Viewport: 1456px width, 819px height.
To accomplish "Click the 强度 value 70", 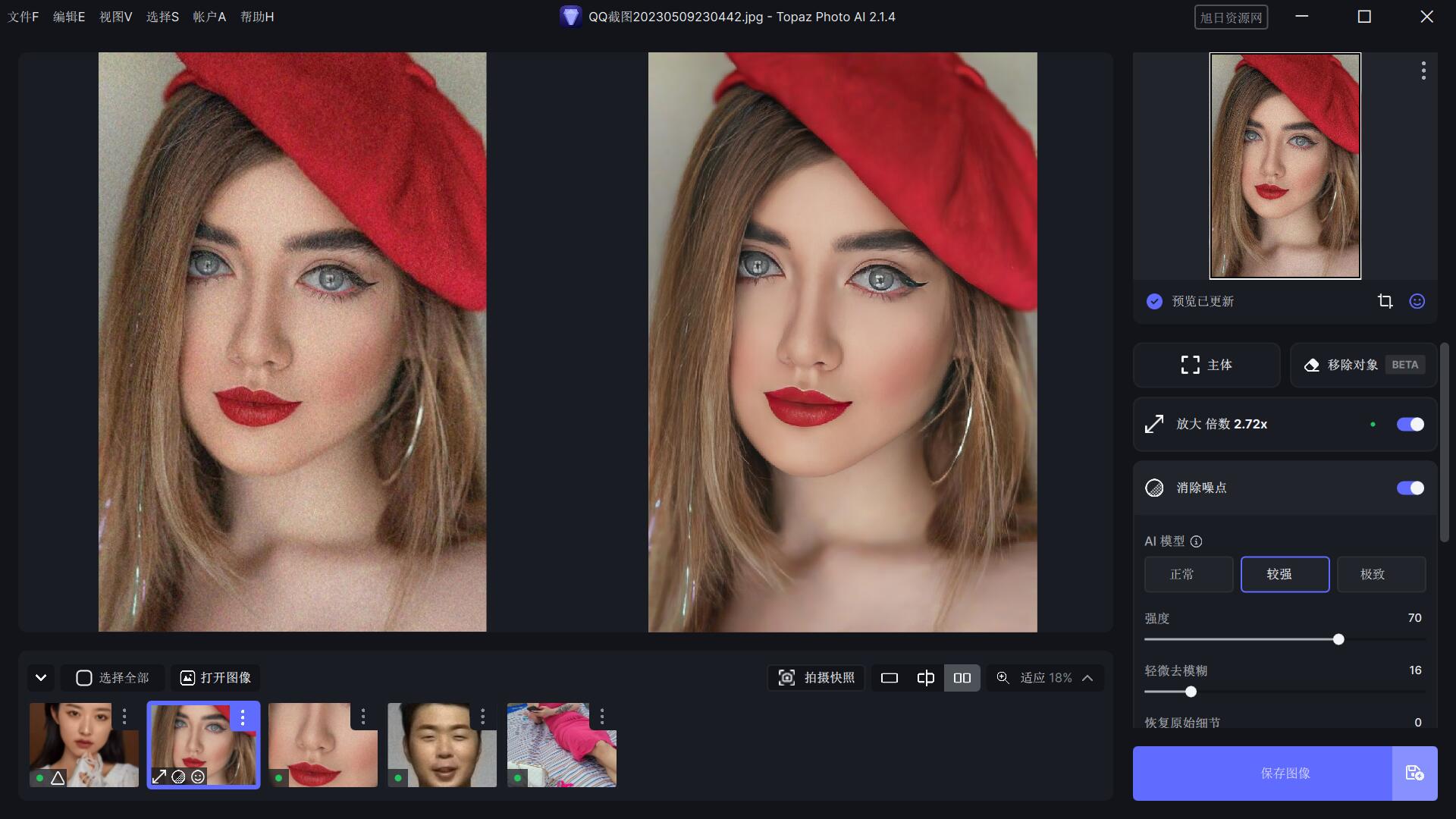I will pos(1414,618).
